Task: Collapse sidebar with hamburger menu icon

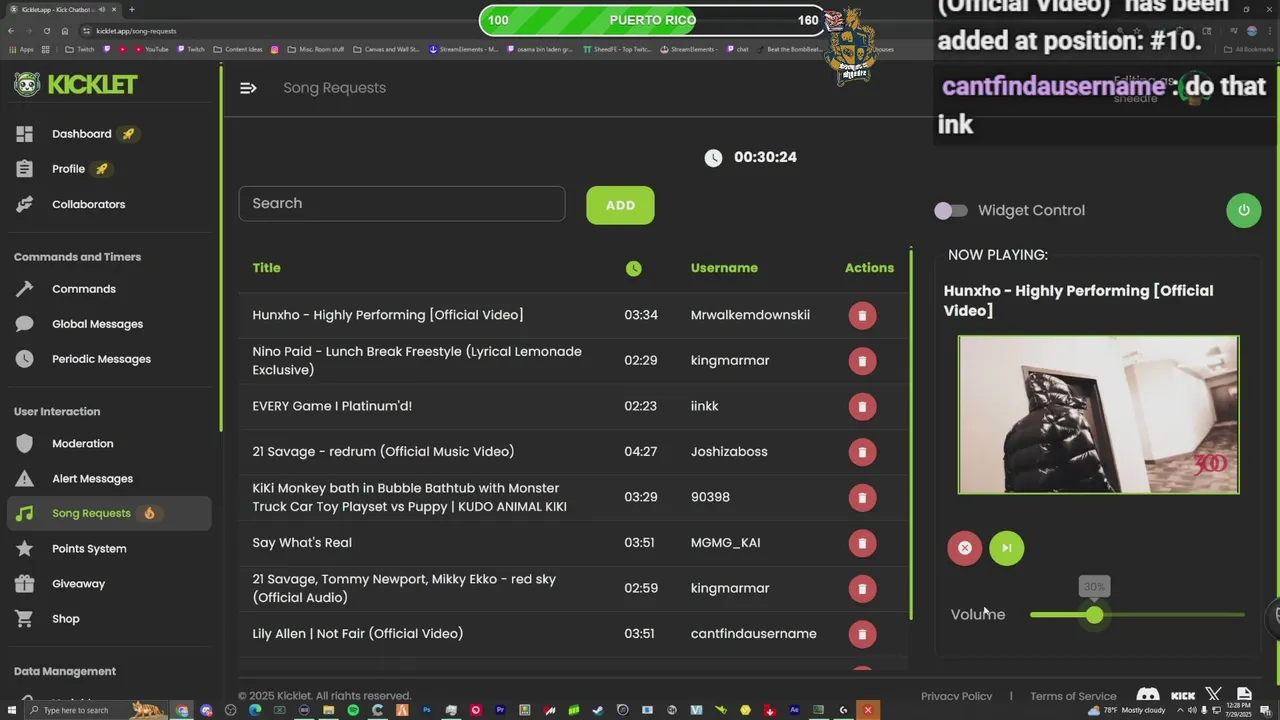Action: [248, 88]
